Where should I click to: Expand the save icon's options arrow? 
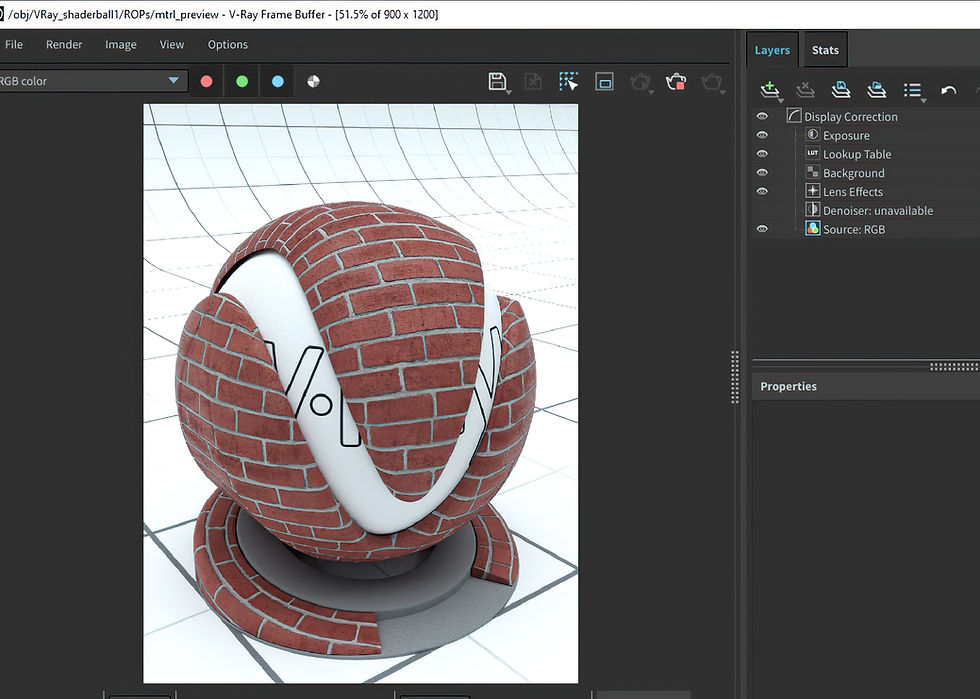point(509,91)
